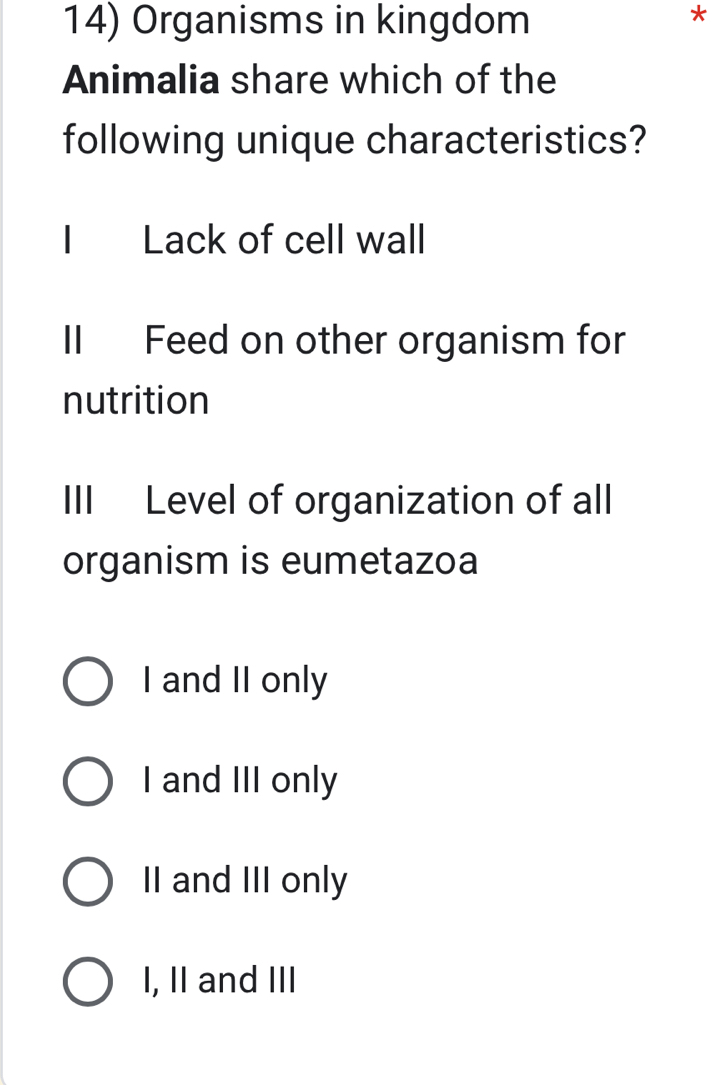
Task: Click the text "Feed on other organism for"
Action: [385, 341]
